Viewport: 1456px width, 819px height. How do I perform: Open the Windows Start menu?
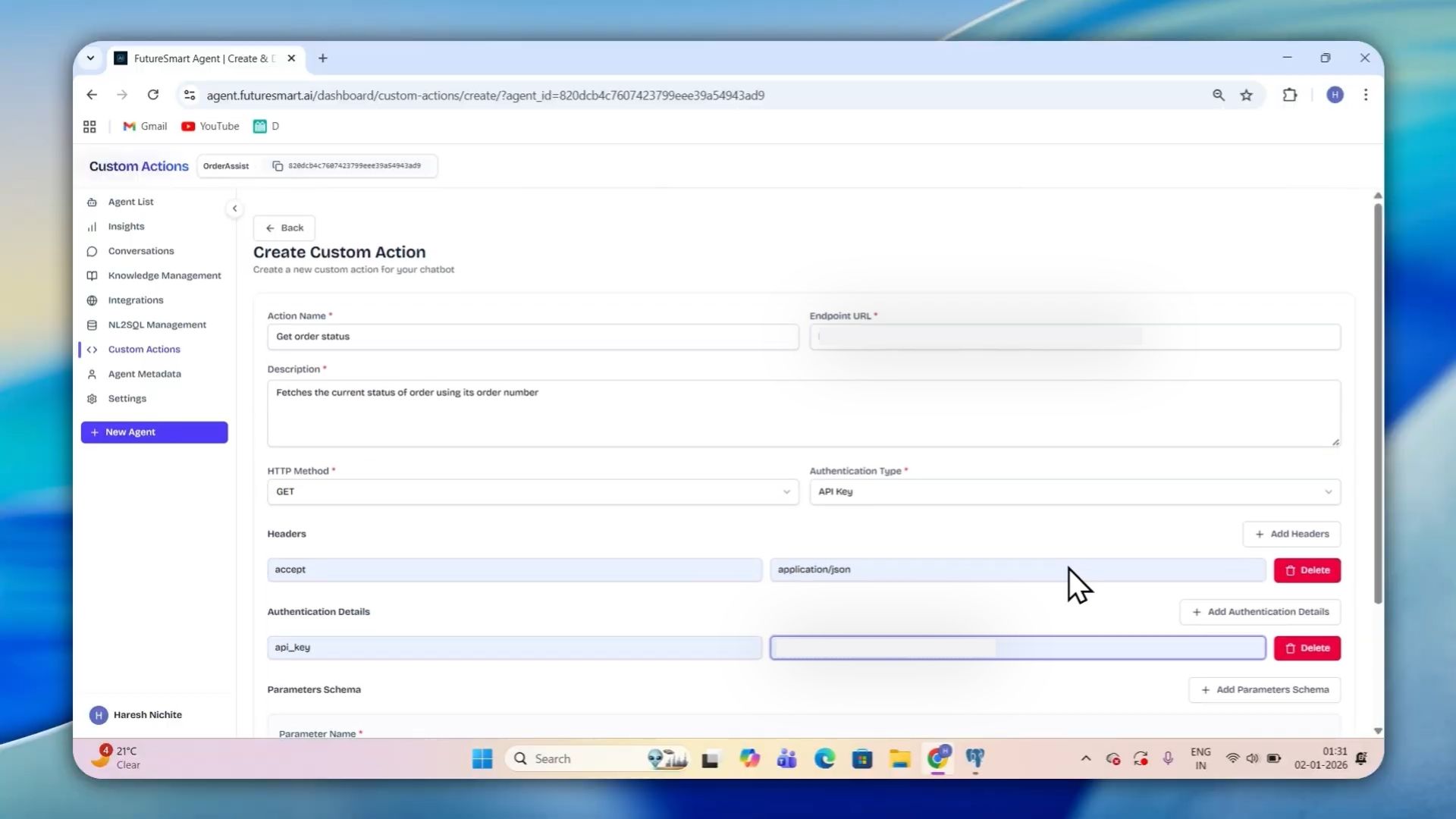482,758
